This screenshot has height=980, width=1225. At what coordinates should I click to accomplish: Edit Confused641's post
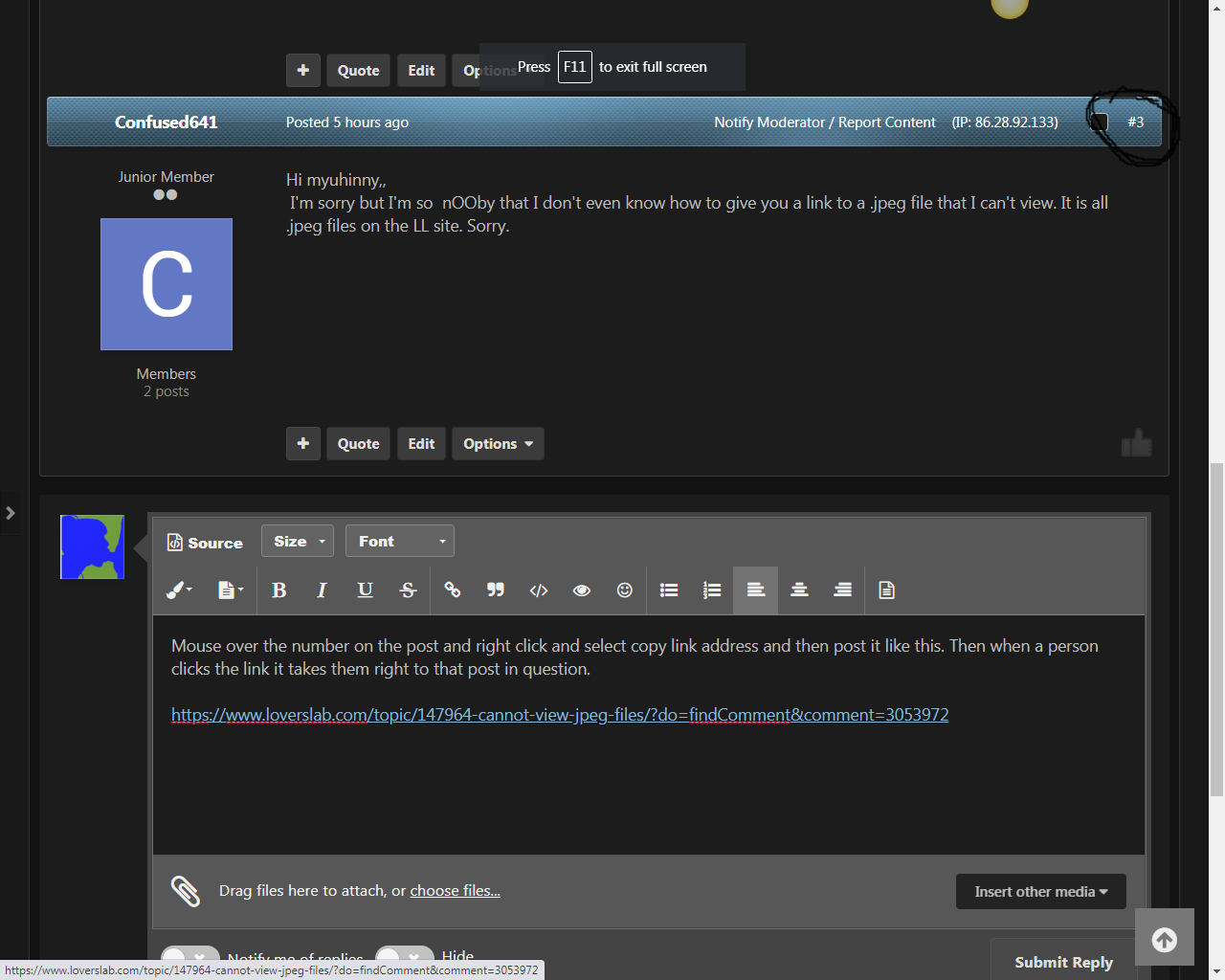click(421, 444)
